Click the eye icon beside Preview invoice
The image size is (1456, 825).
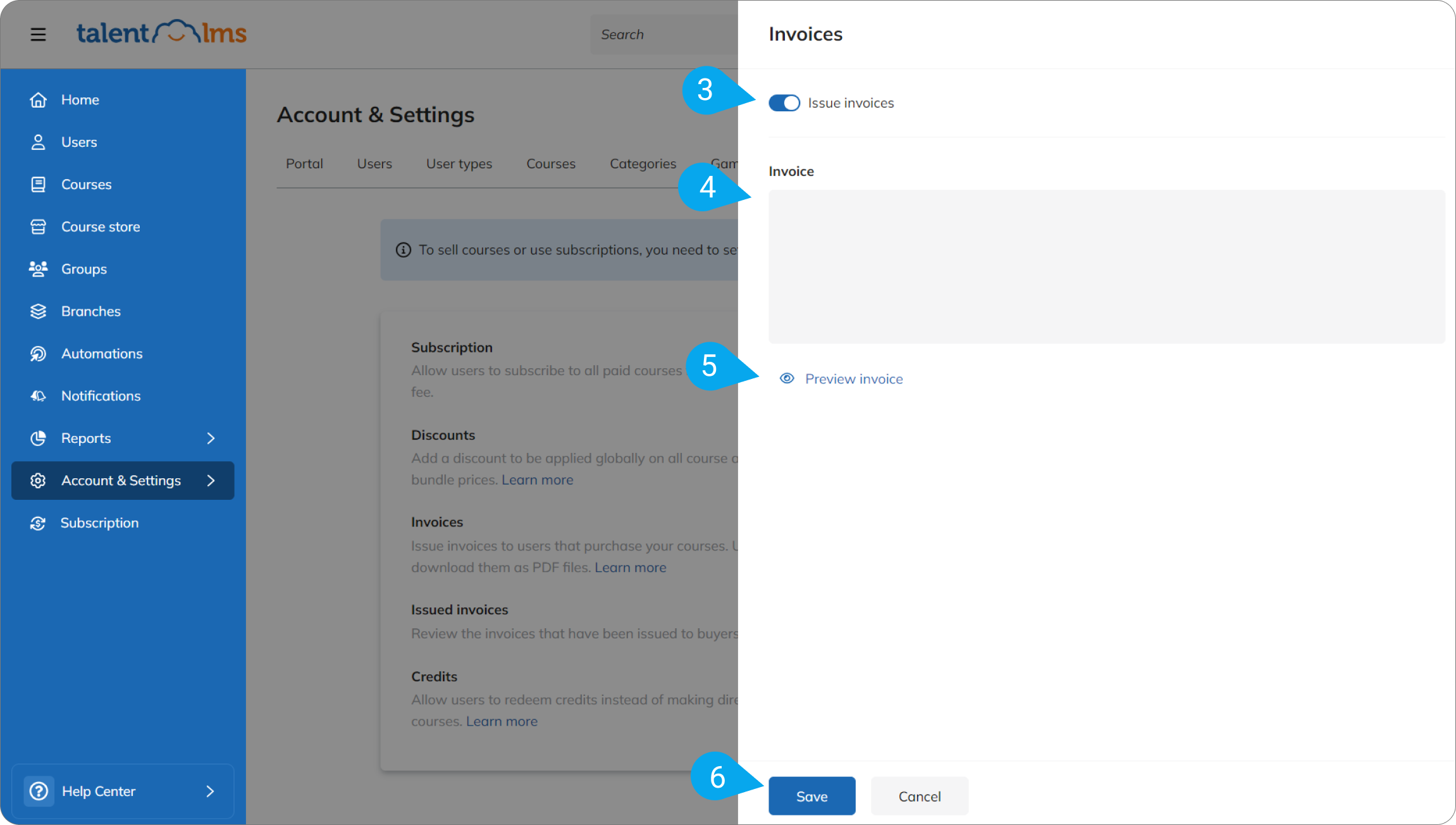click(787, 378)
